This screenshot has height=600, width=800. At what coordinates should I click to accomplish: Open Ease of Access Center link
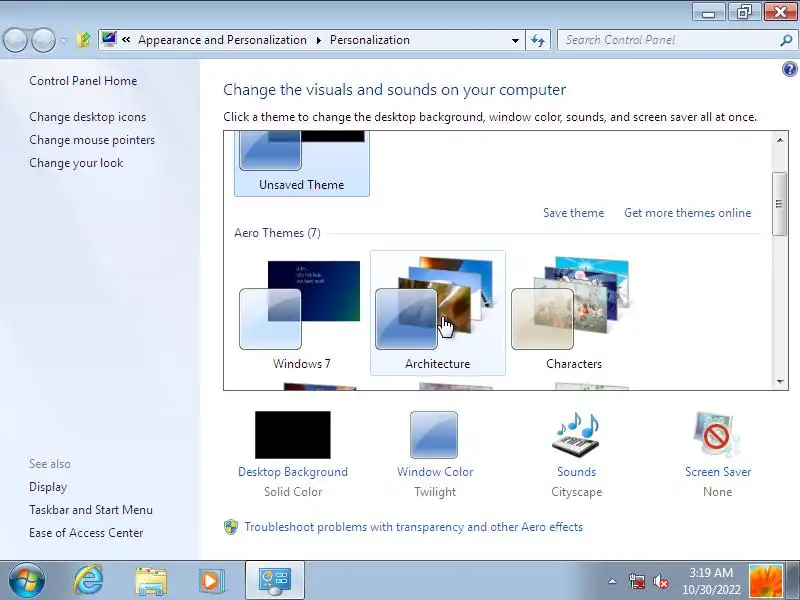[x=86, y=533]
